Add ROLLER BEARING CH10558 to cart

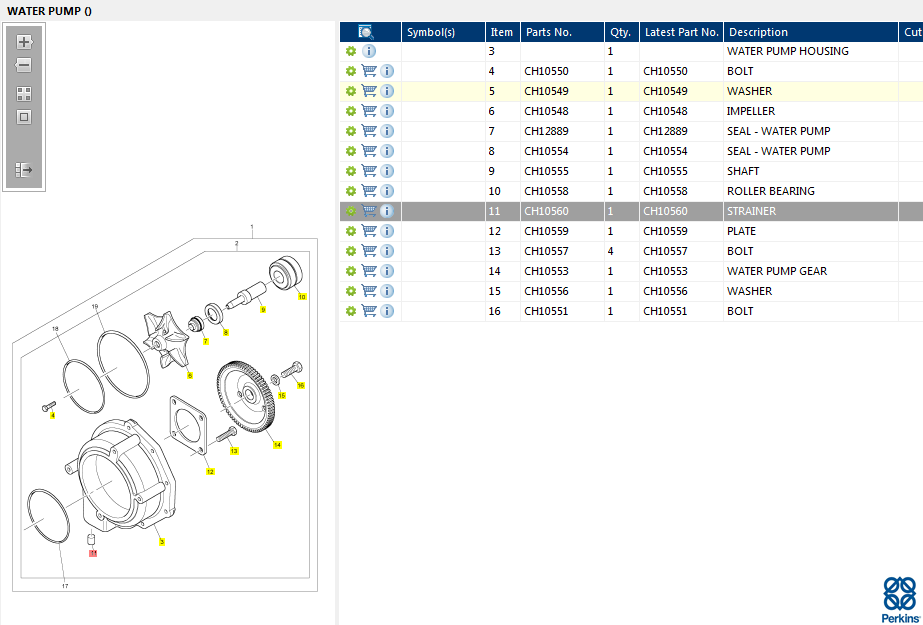(369, 191)
